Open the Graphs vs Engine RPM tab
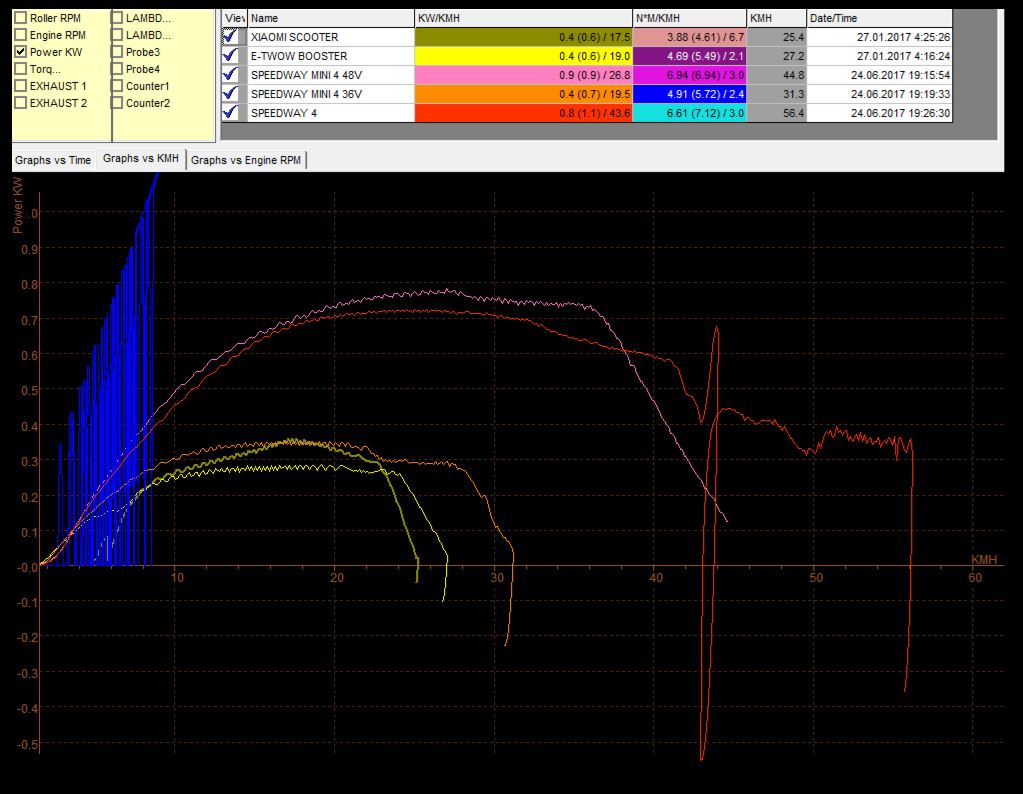 (245, 160)
